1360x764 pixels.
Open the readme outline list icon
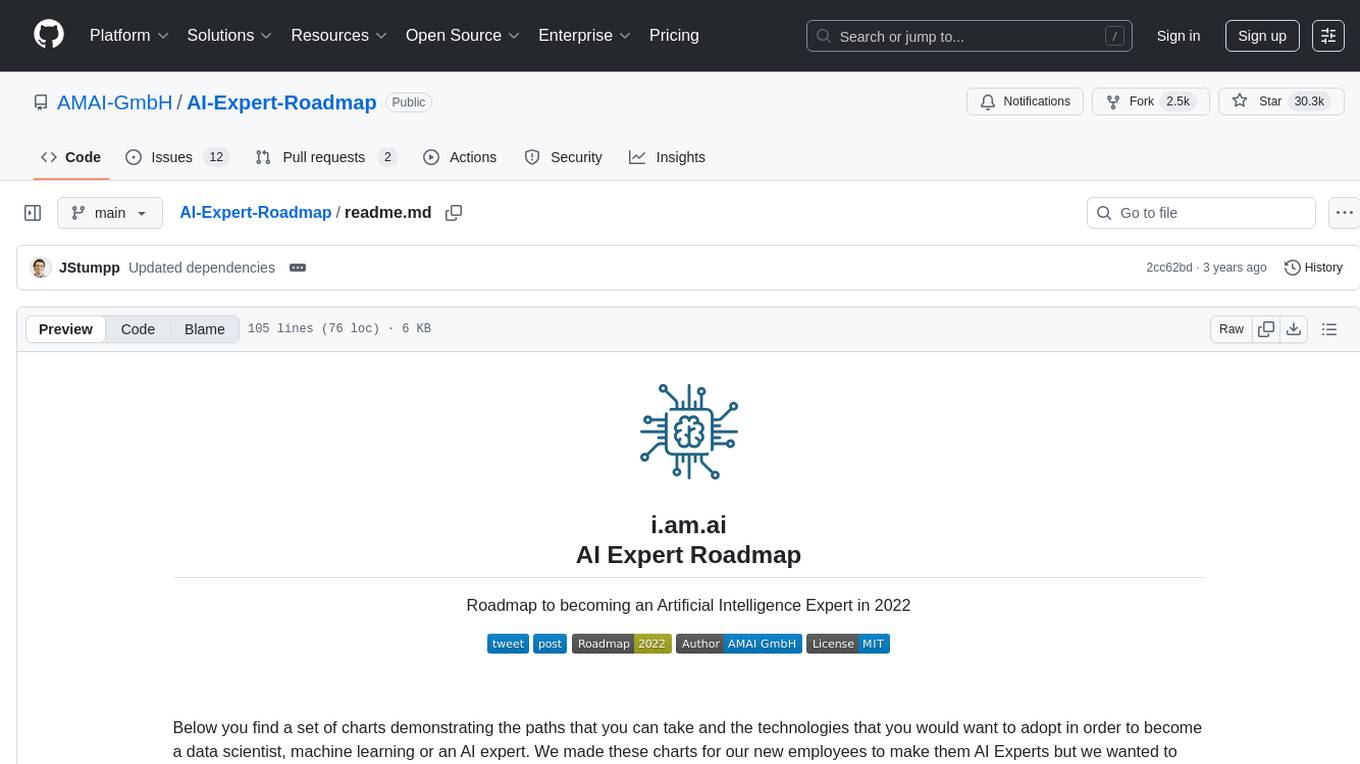pyautogui.click(x=1329, y=329)
